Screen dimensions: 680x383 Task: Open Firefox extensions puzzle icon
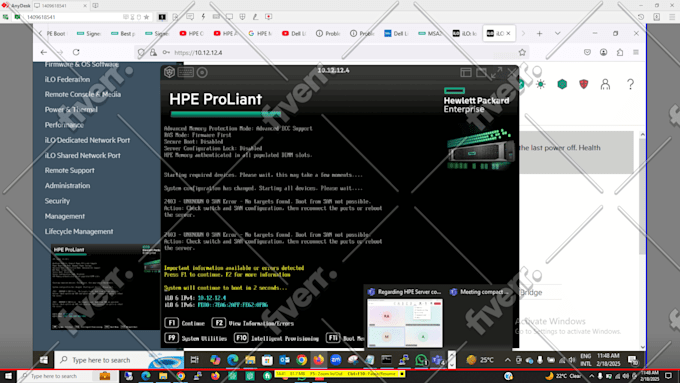[620, 52]
